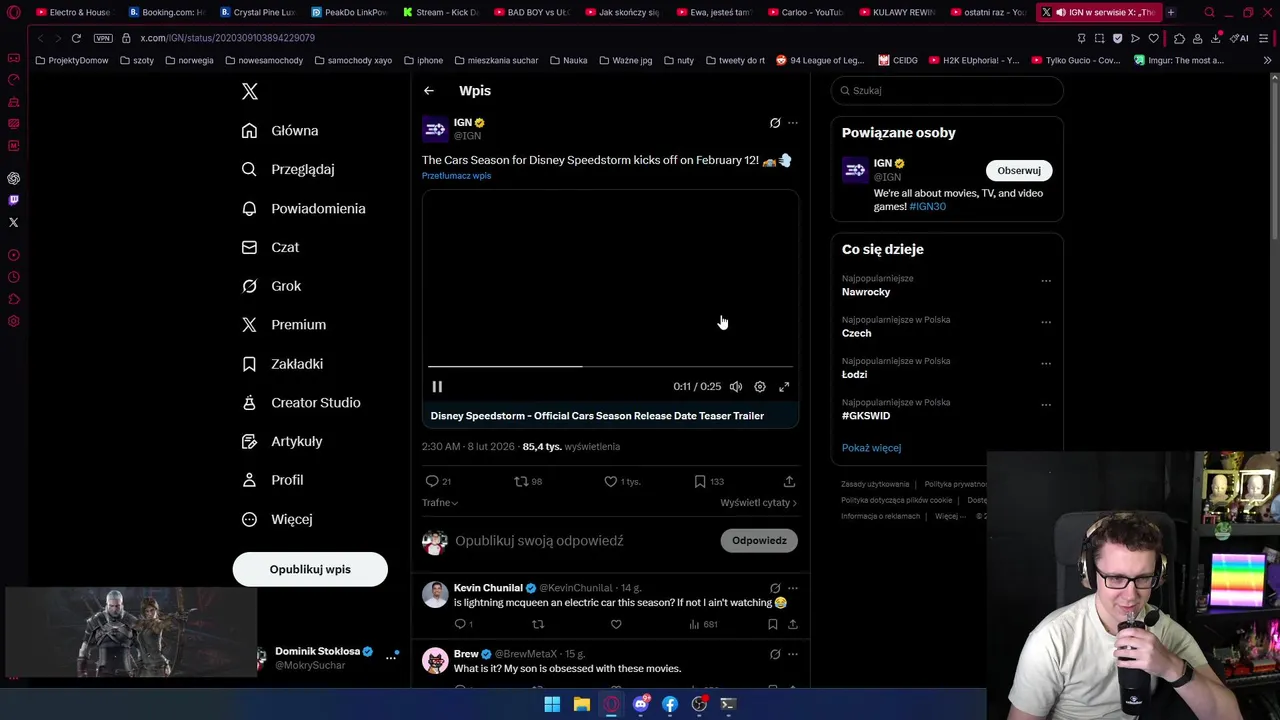This screenshot has width=1280, height=720.
Task: Open more options on Brew's reply
Action: (793, 654)
